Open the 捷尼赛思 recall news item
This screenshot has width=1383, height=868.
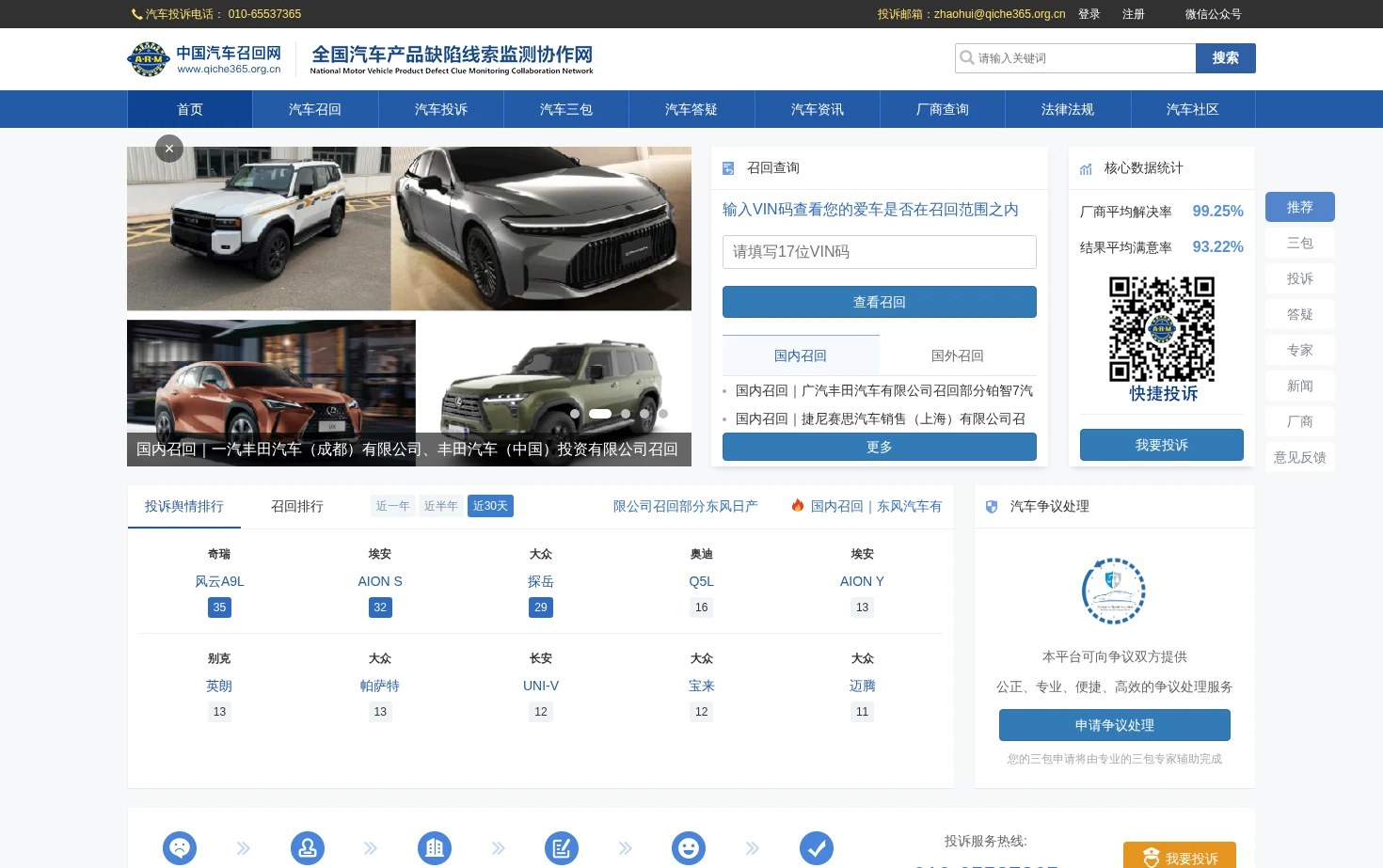pos(881,418)
